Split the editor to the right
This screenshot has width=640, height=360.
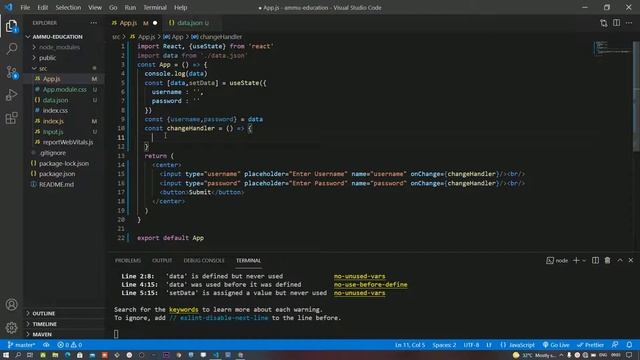[616, 23]
